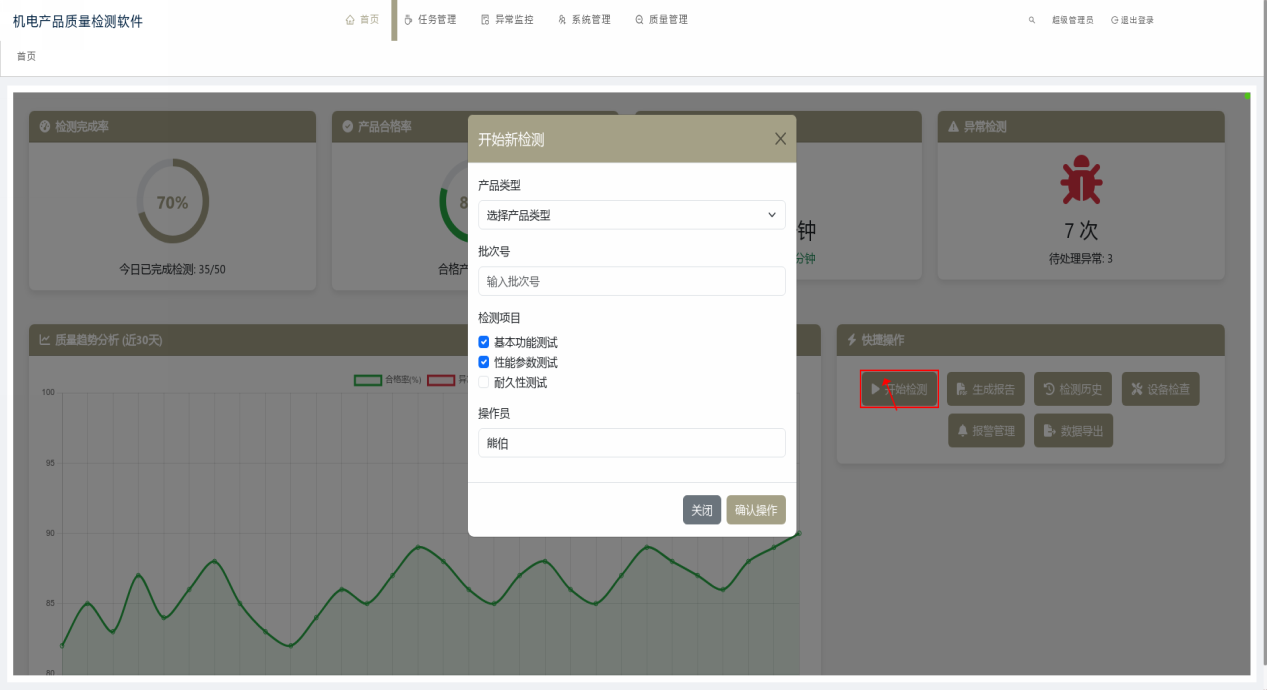Click the 输入批次号 input field

point(631,281)
